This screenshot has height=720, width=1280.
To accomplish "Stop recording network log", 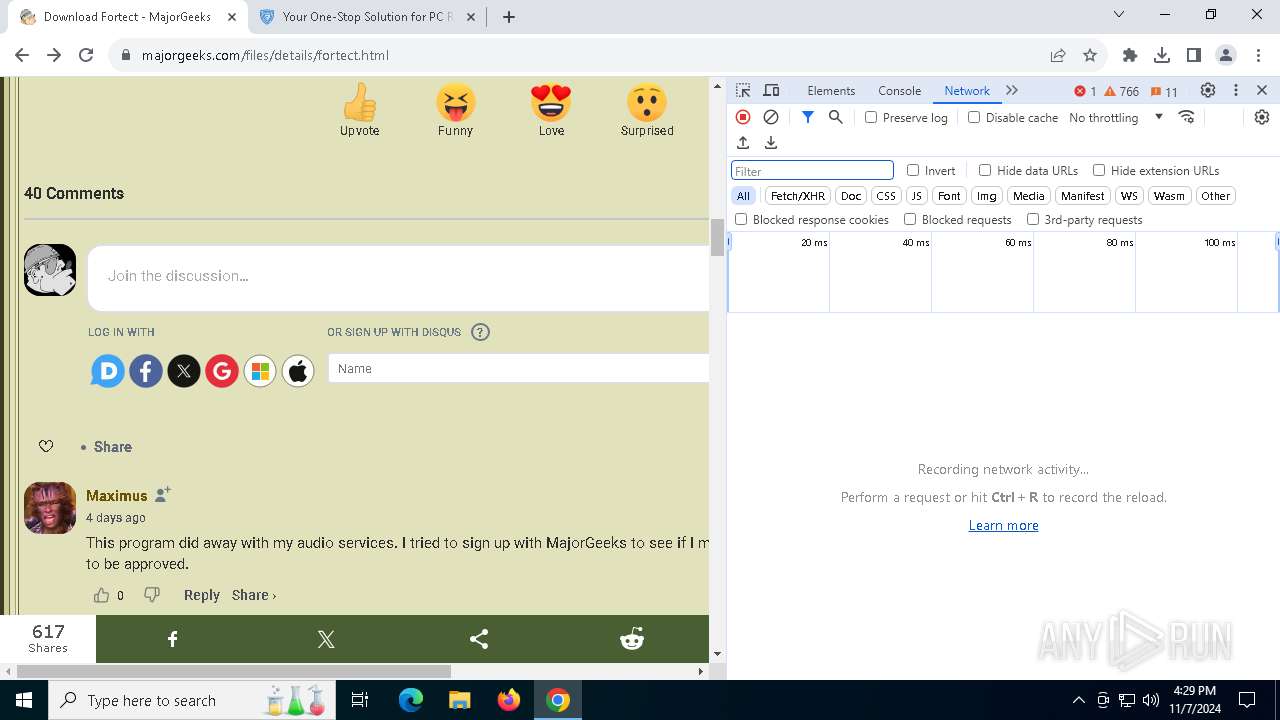I will point(743,117).
